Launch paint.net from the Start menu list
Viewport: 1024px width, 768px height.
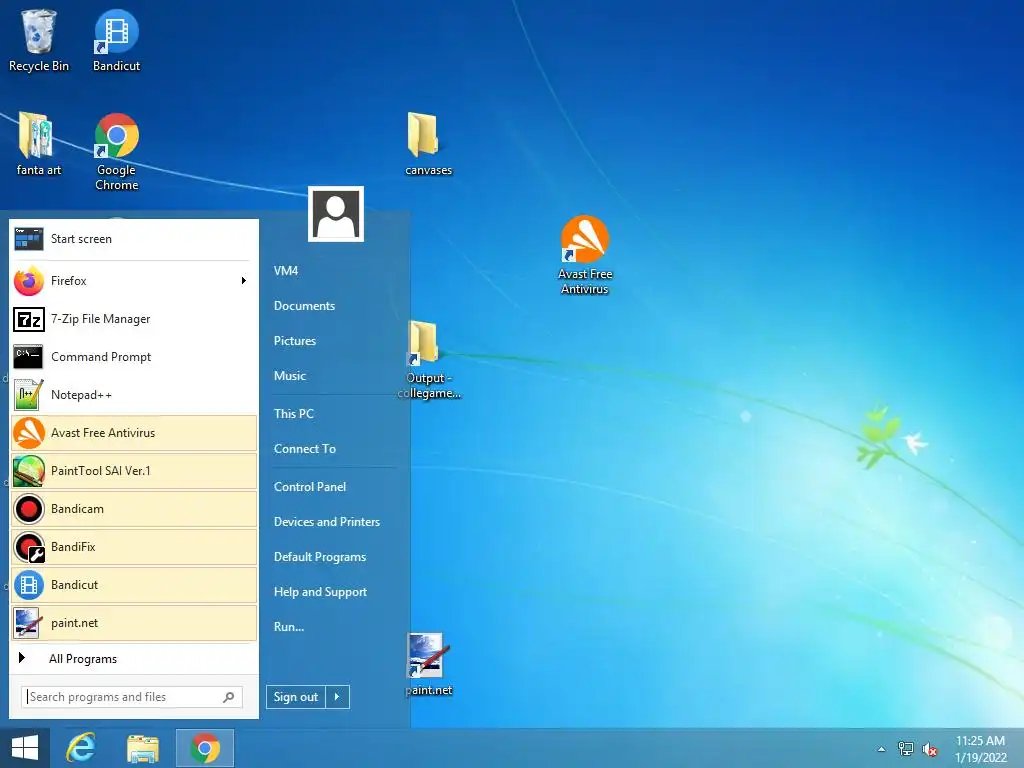click(x=134, y=623)
